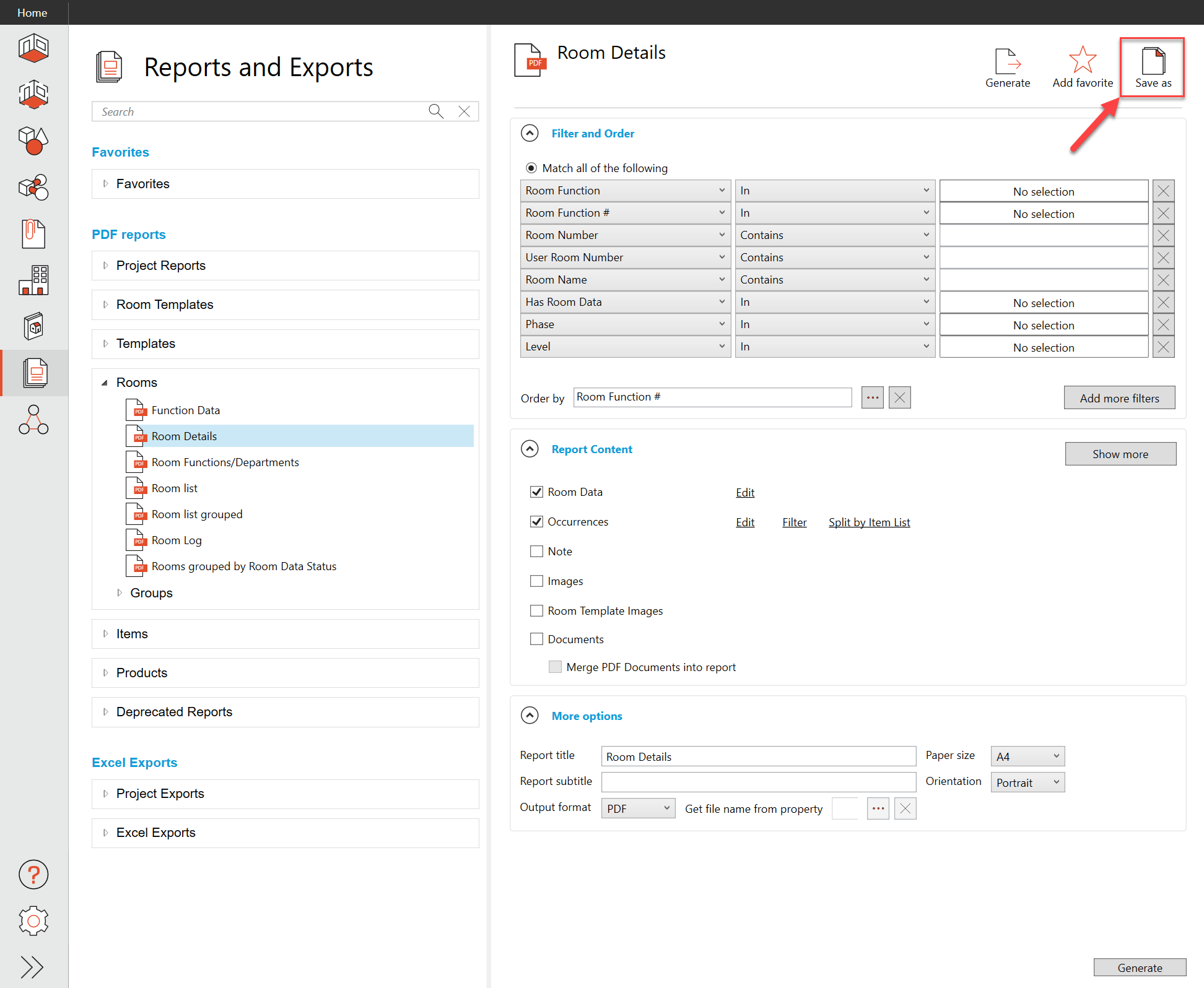Uncheck the Room Data checkbox
This screenshot has width=1204, height=988.
536,492
